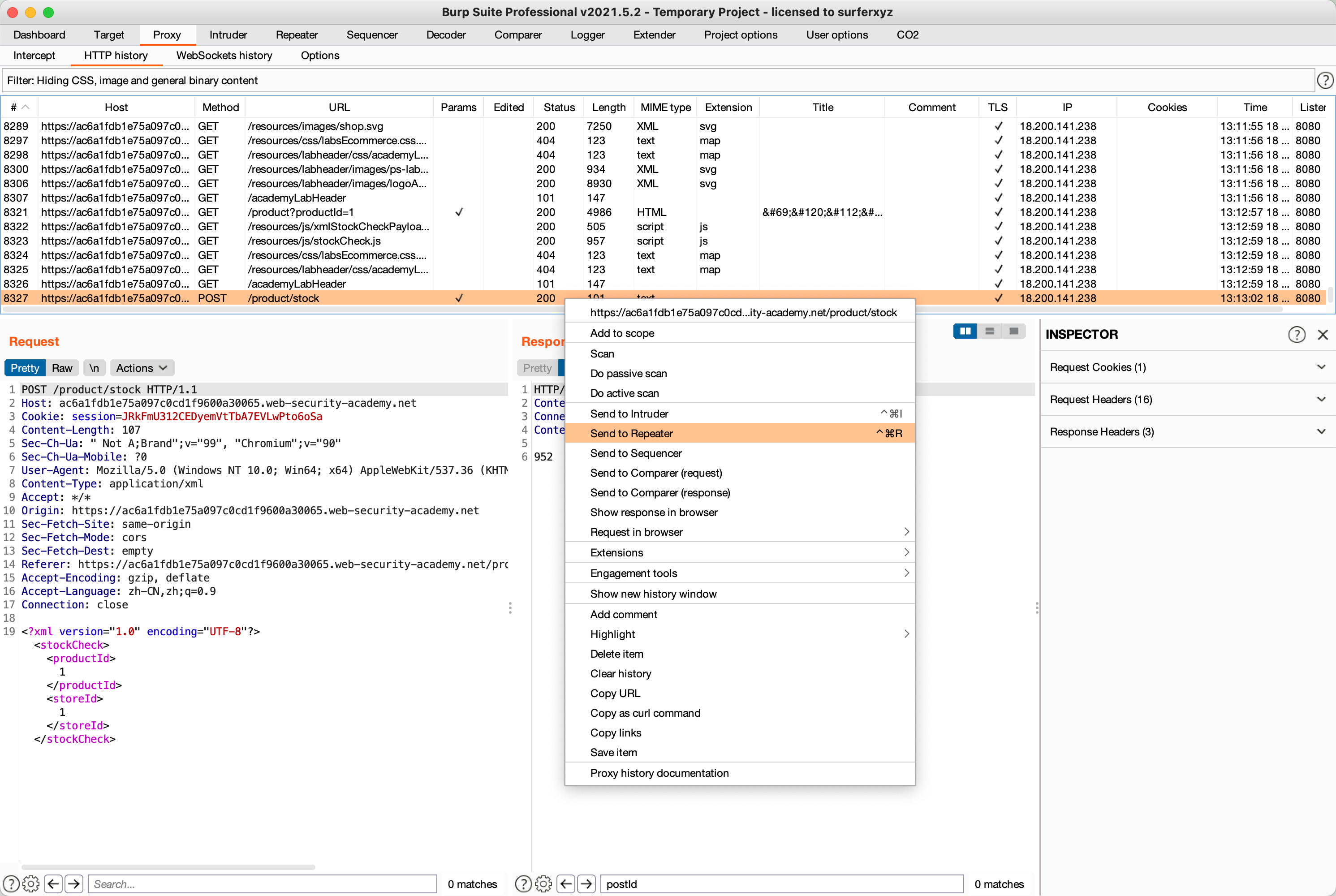This screenshot has width=1336, height=896.
Task: Focus the request Search field
Action: pos(262,884)
